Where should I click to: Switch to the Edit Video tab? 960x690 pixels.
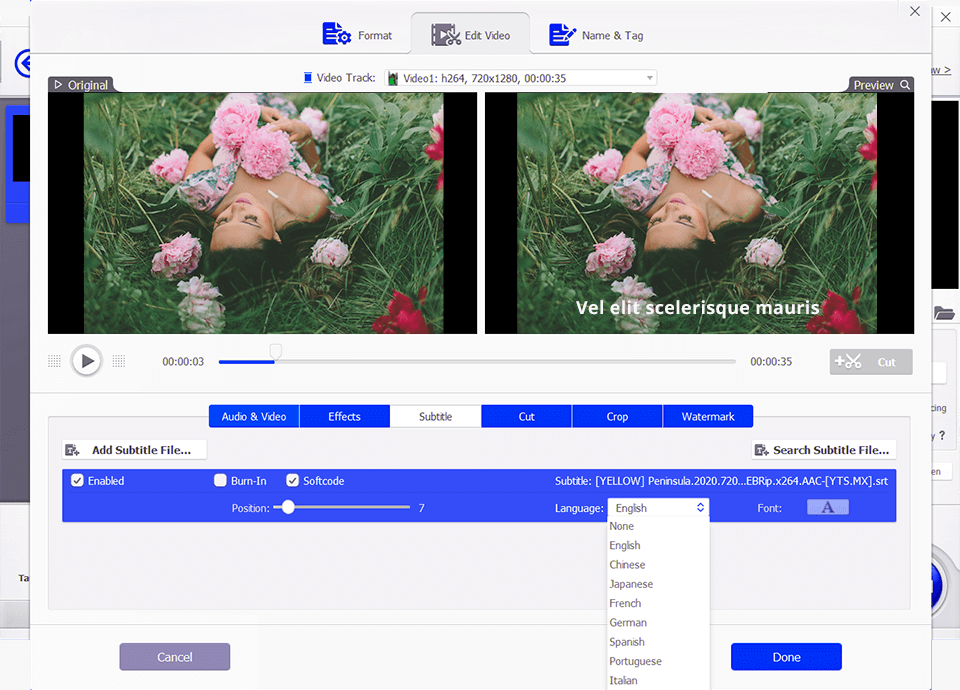pyautogui.click(x=470, y=35)
